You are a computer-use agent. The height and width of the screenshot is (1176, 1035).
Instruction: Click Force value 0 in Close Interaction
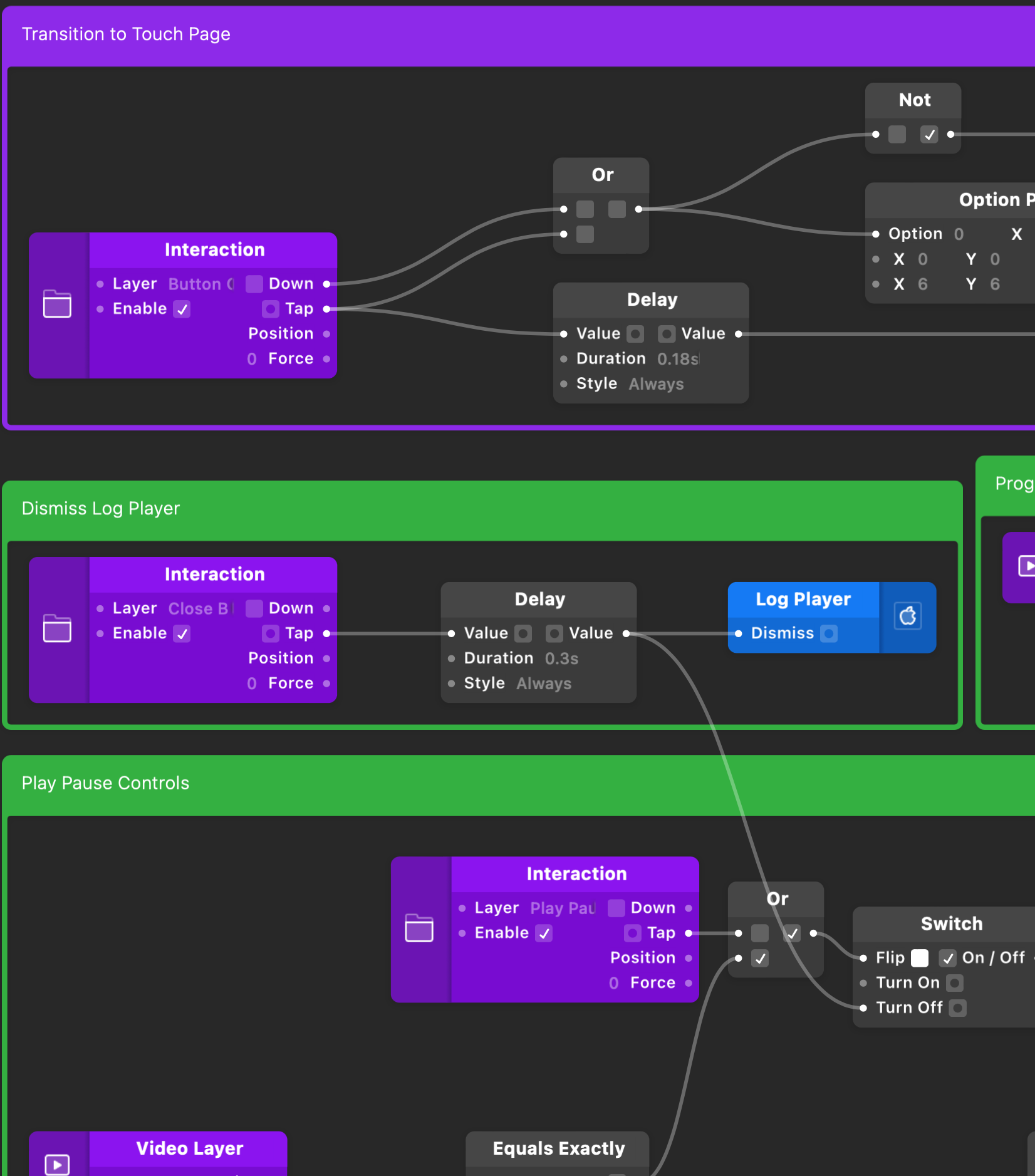click(x=252, y=684)
